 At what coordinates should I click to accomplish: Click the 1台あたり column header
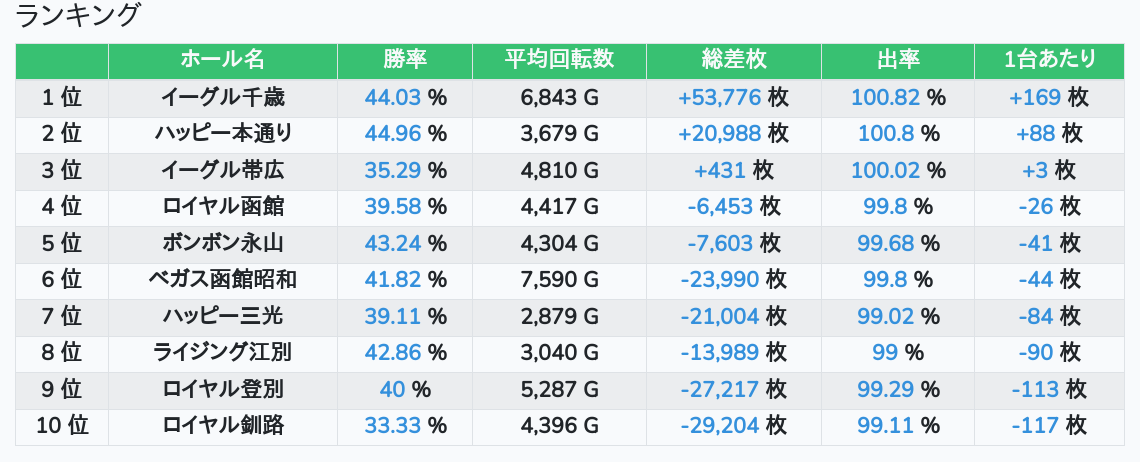(1049, 60)
